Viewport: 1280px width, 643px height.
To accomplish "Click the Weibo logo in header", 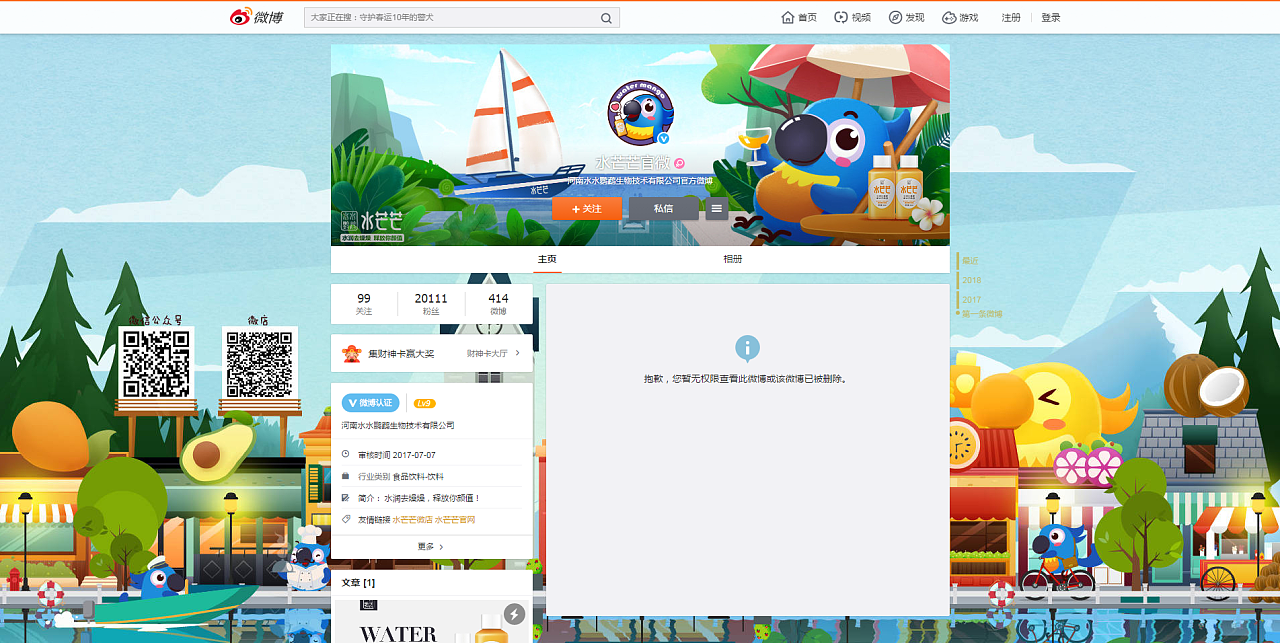I will coord(256,17).
